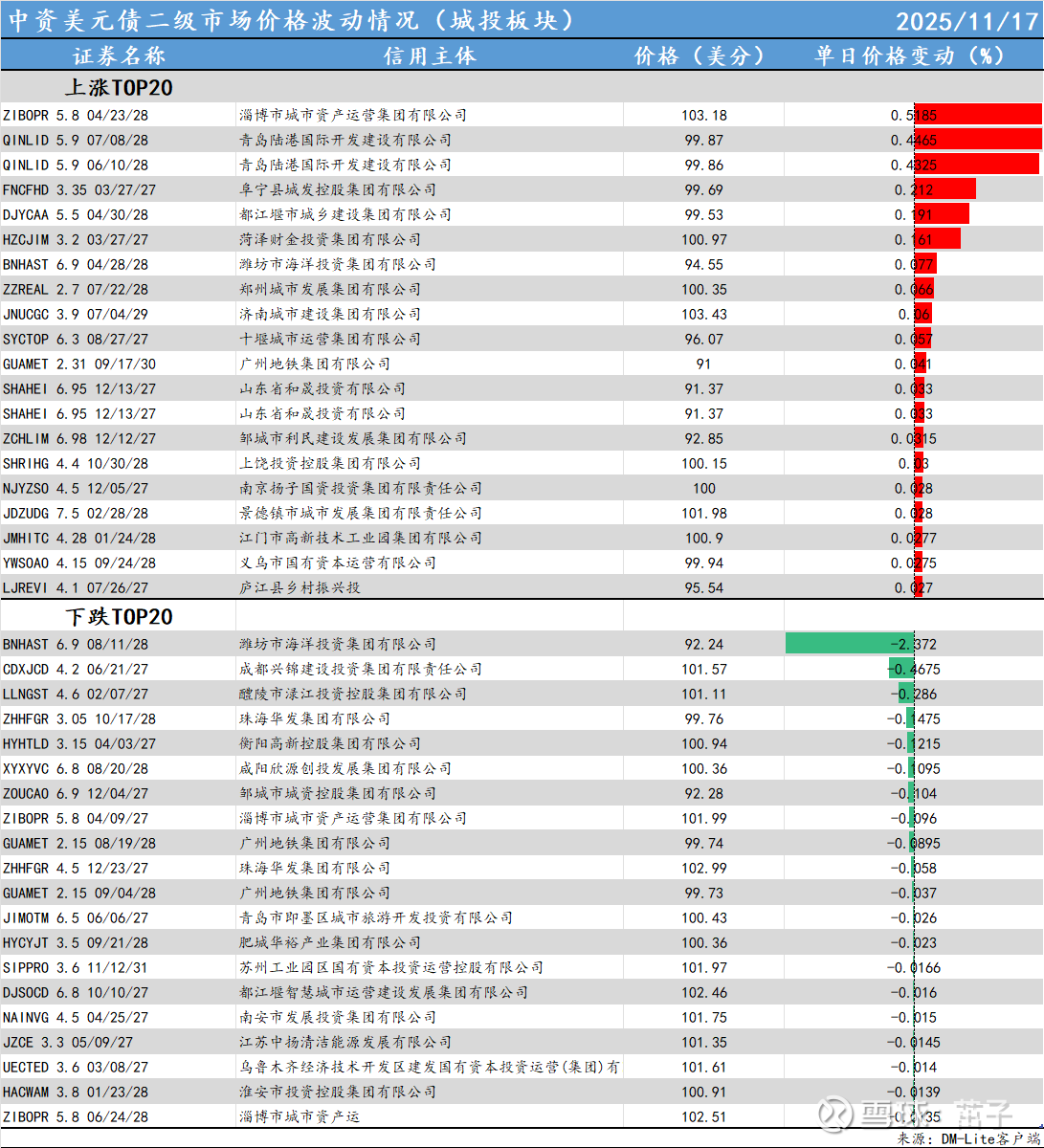Click bond ZIBOPR 5.8 04/09/27
This screenshot has width=1044, height=1148.
[x=76, y=818]
